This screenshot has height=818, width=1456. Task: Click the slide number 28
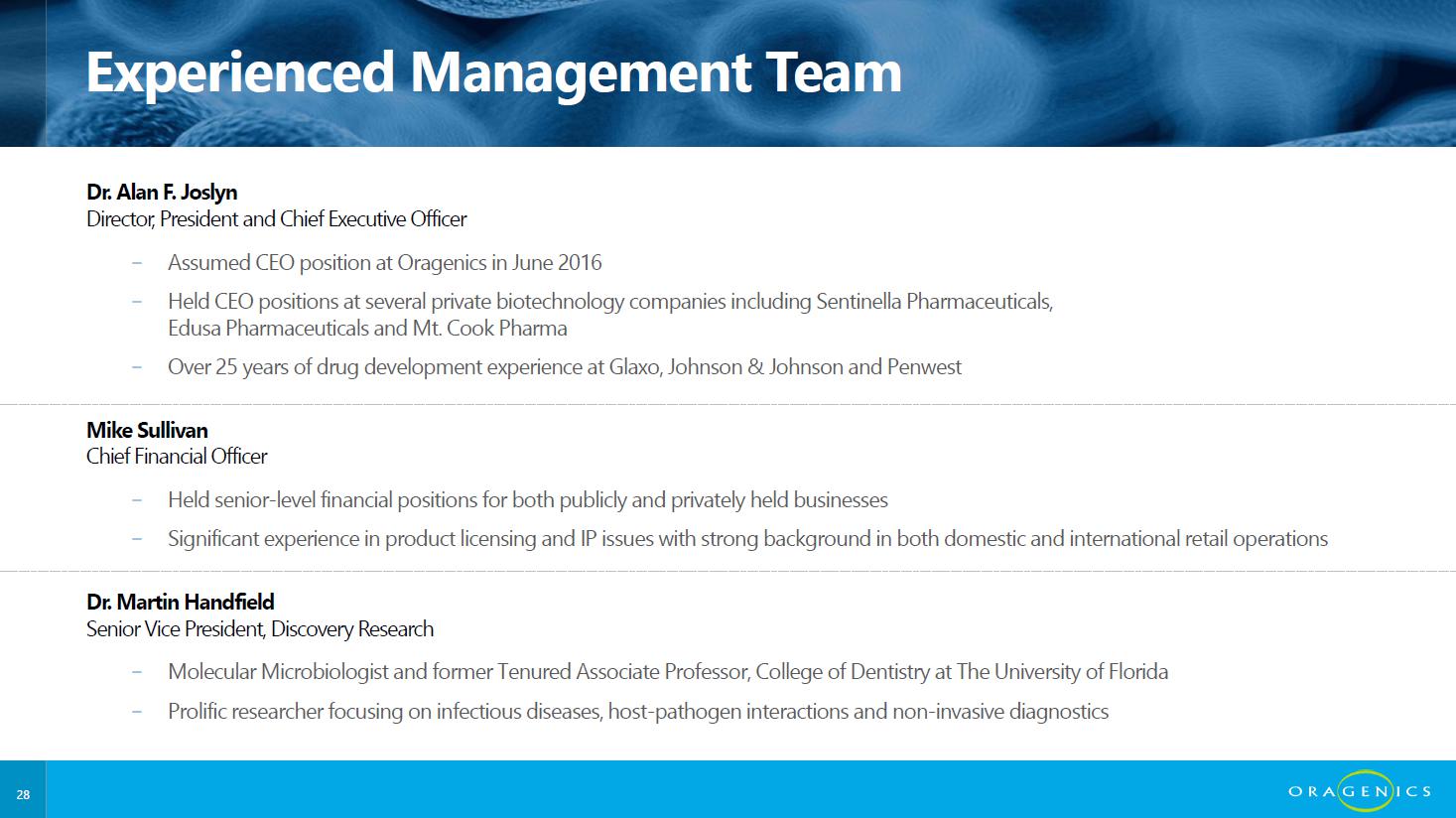point(23,794)
